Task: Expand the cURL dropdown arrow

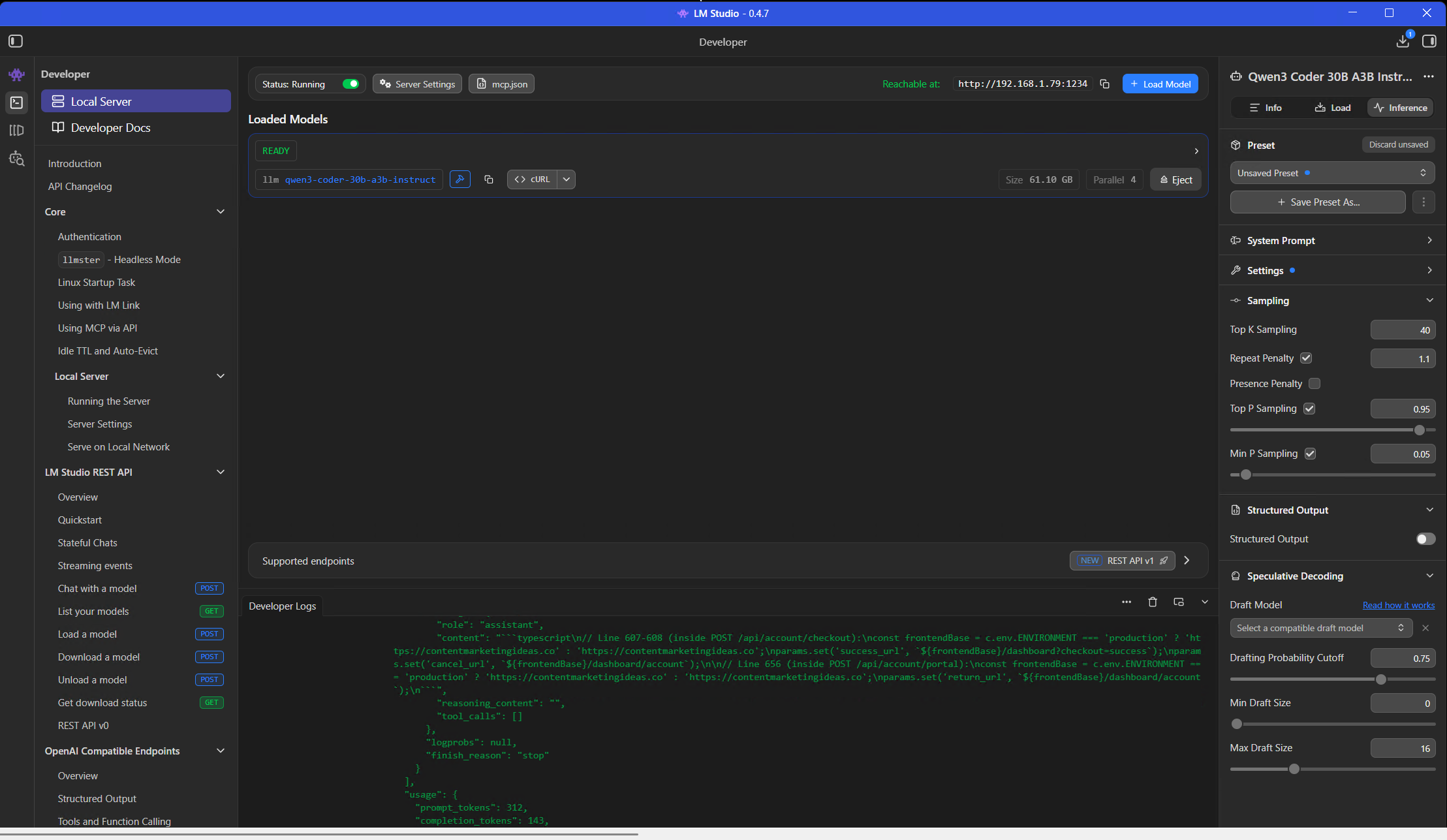Action: (565, 179)
